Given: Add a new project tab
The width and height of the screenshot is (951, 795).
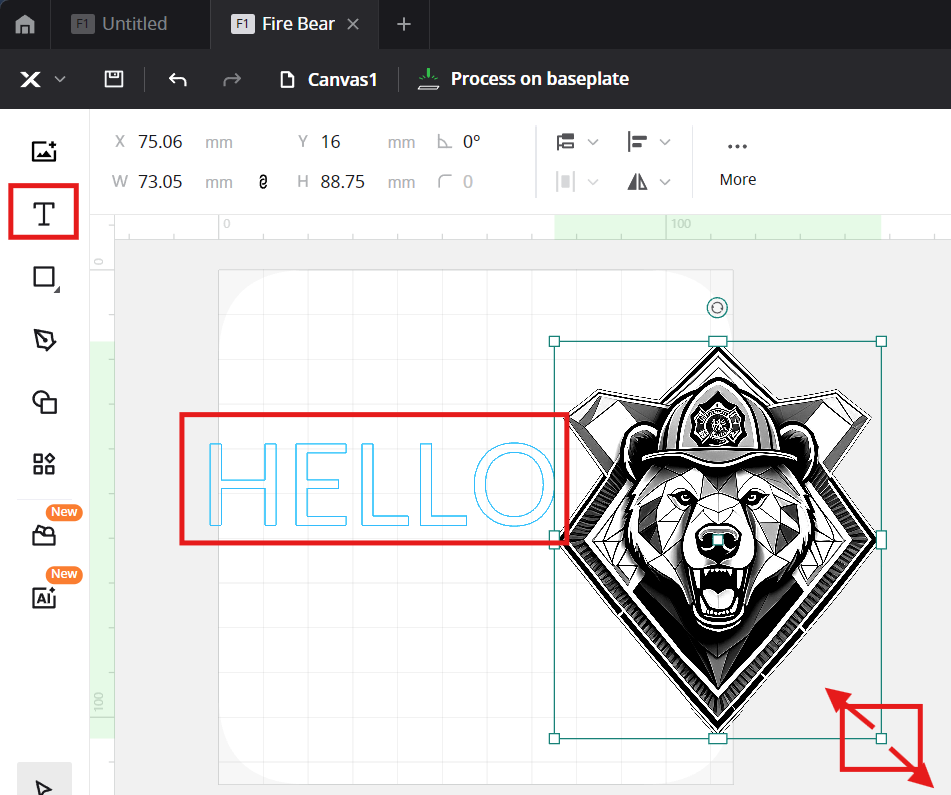Looking at the screenshot, I should tap(403, 24).
